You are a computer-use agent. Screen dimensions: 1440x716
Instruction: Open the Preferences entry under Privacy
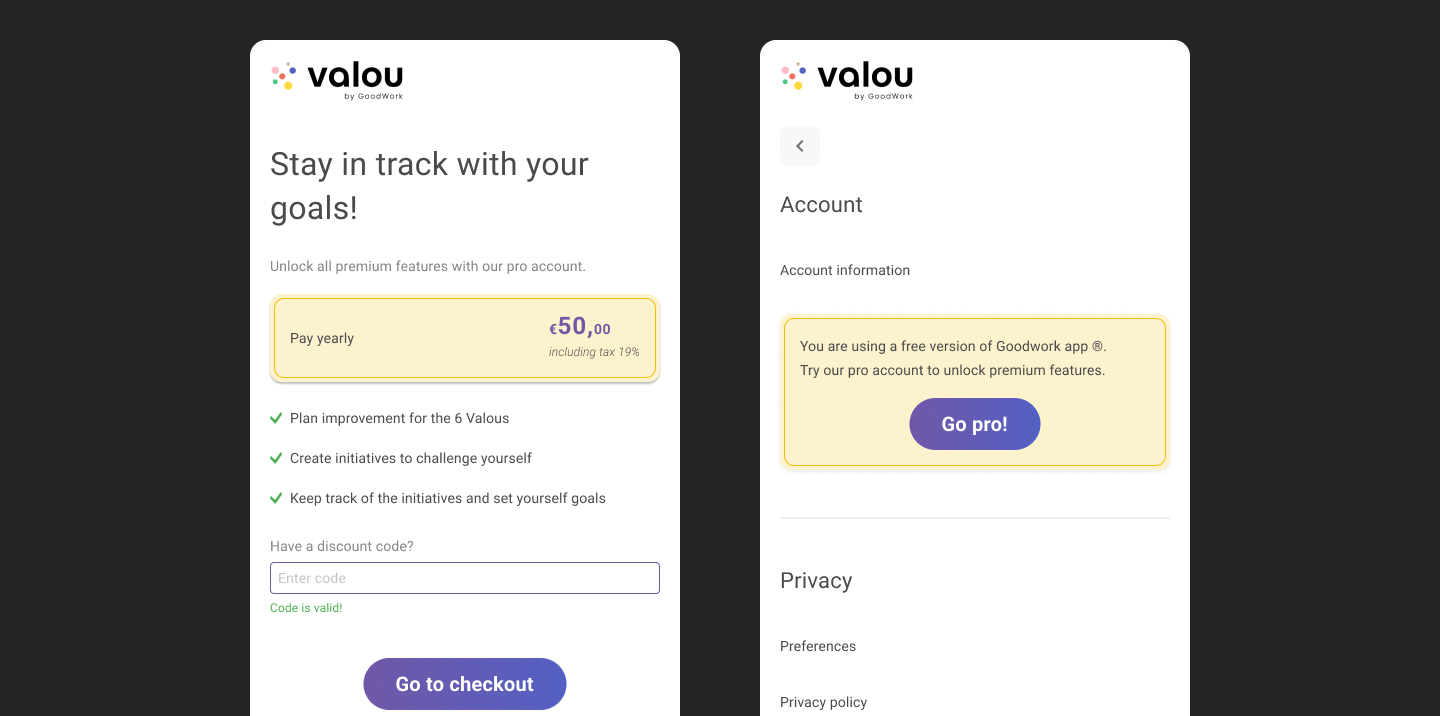(818, 646)
